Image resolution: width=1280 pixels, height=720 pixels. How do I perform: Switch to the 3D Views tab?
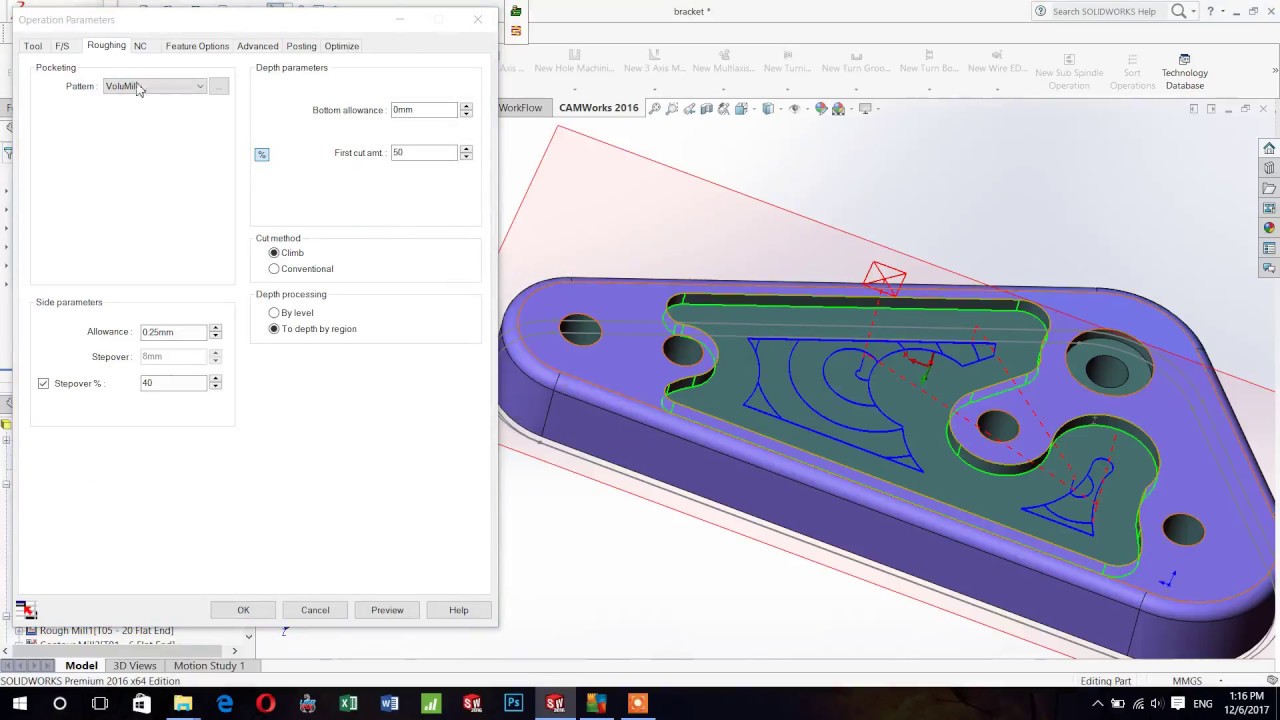point(135,666)
